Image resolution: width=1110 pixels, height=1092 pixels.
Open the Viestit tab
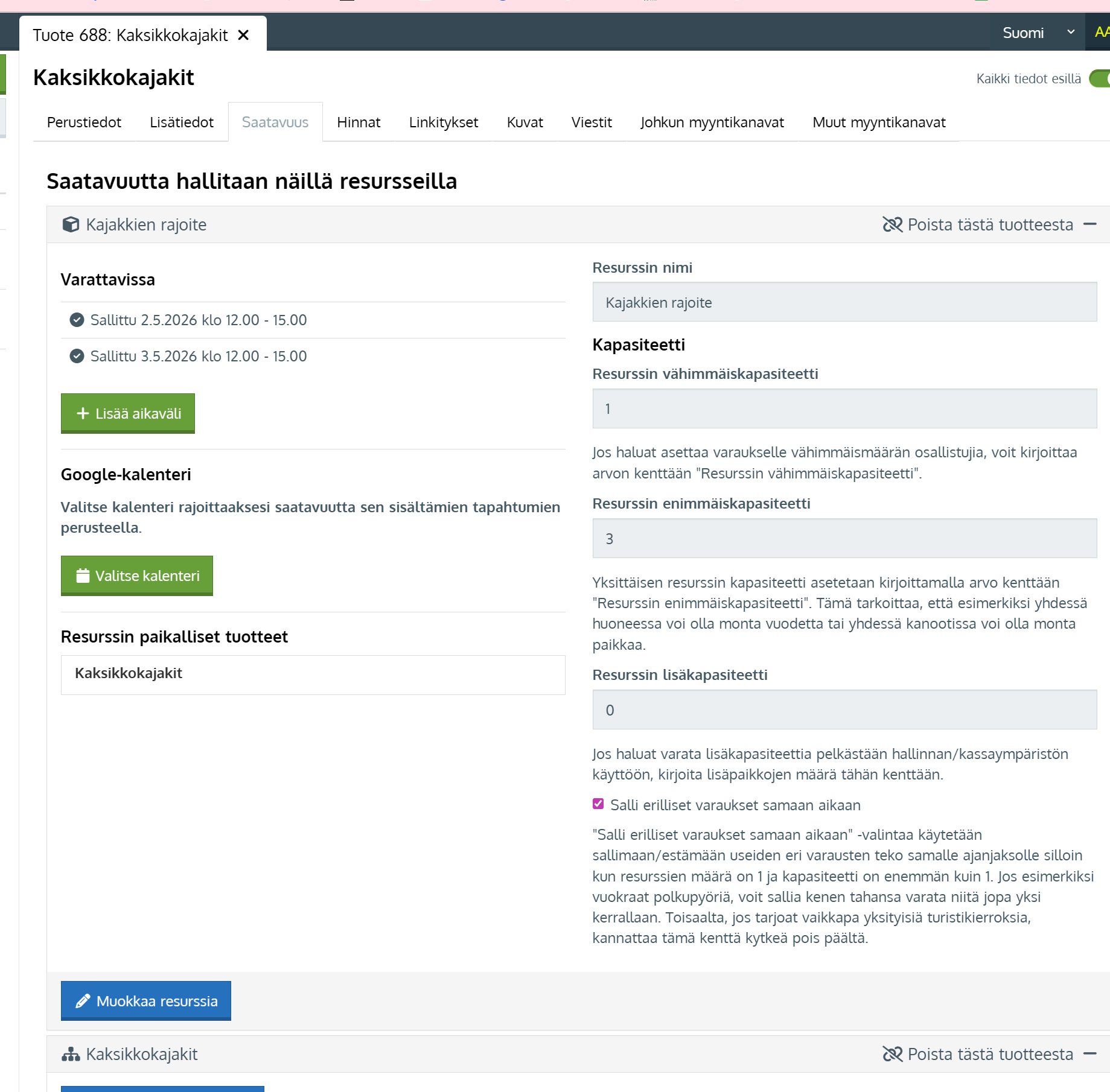click(x=592, y=122)
